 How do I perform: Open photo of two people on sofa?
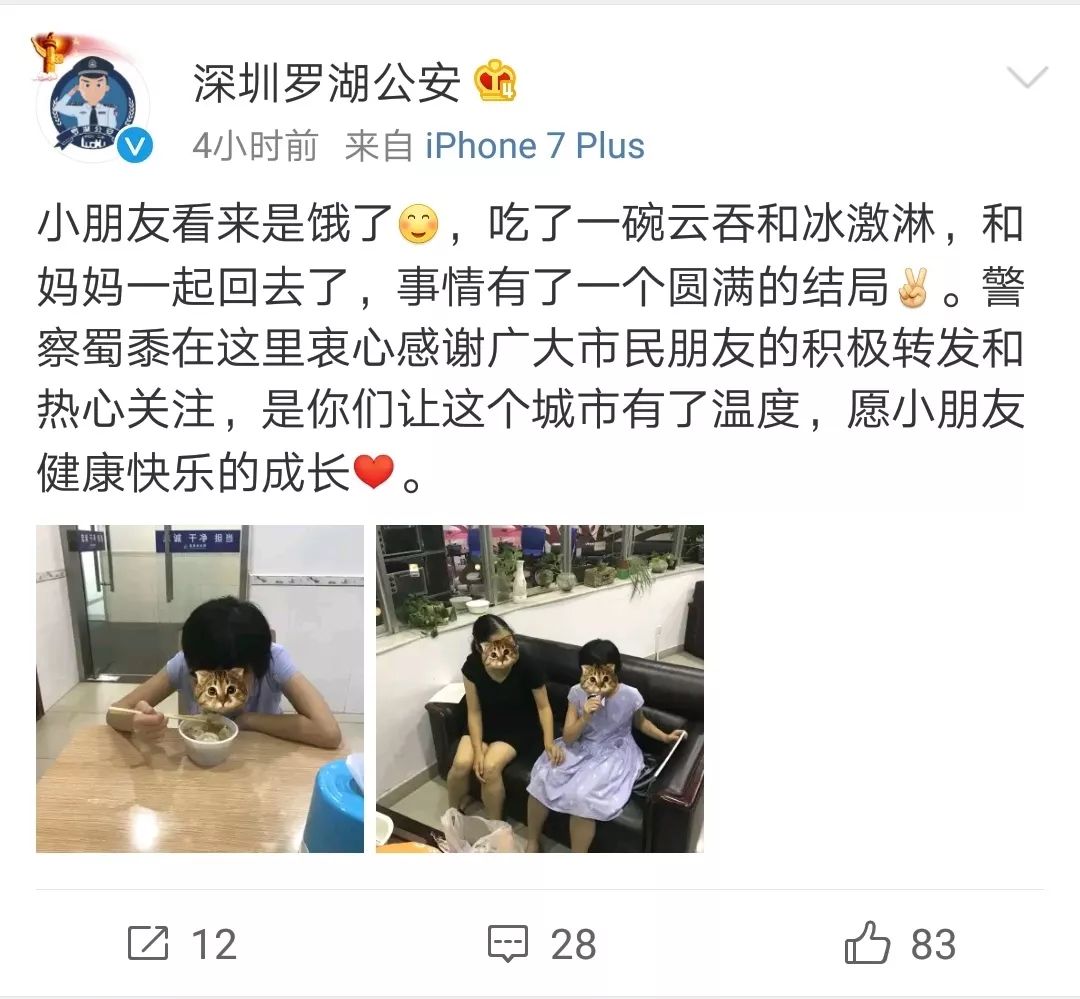pyautogui.click(x=540, y=689)
